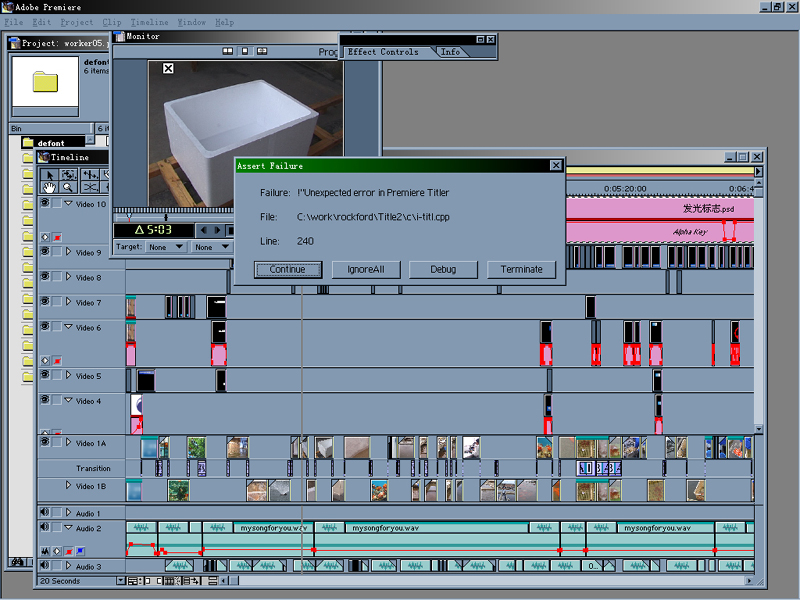800x600 pixels.
Task: Switch Monitor to Trim Mode view
Action: coord(262,51)
